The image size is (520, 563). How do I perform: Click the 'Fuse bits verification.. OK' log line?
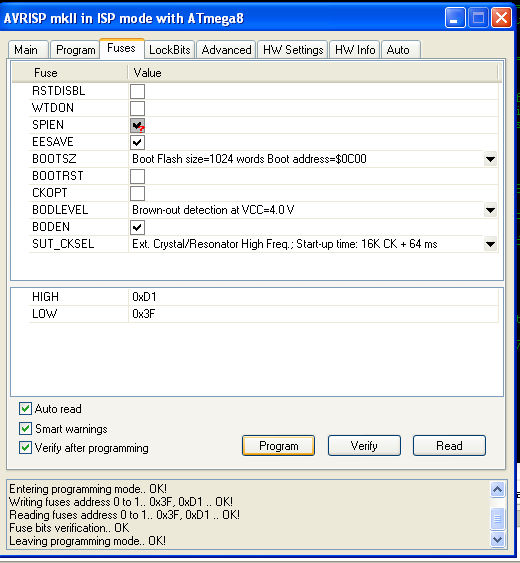[x=69, y=528]
